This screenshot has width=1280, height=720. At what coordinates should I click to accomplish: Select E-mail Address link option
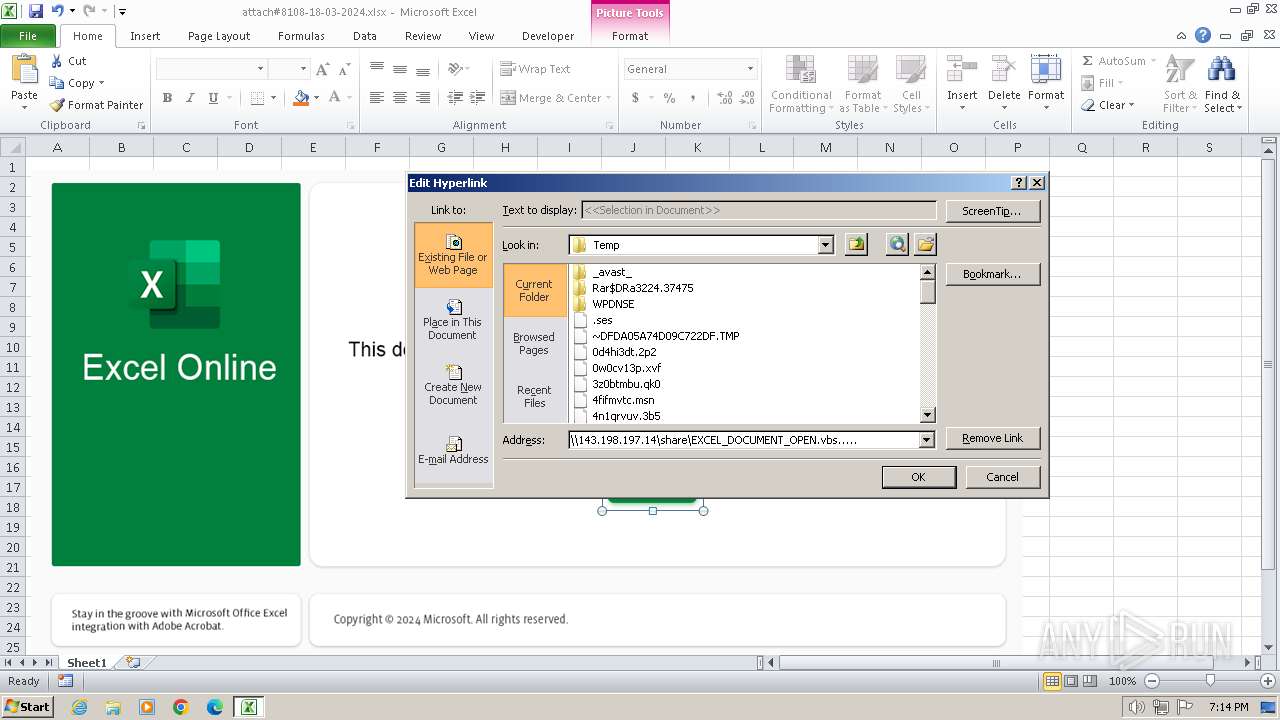[x=453, y=451]
